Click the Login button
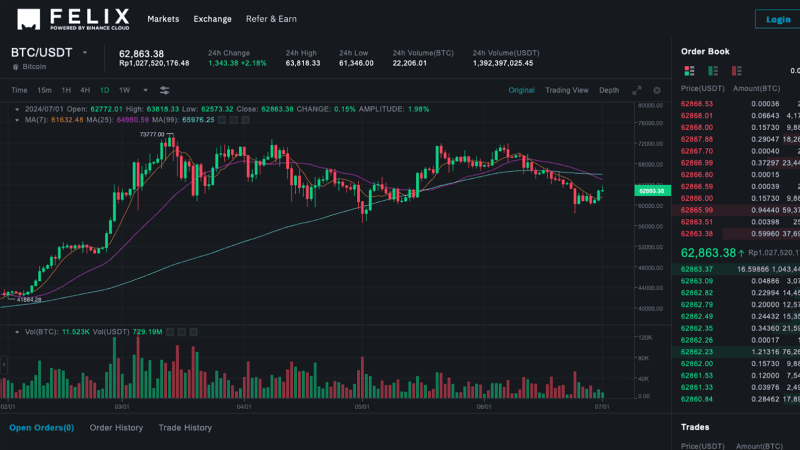The image size is (800, 450). coord(778,19)
